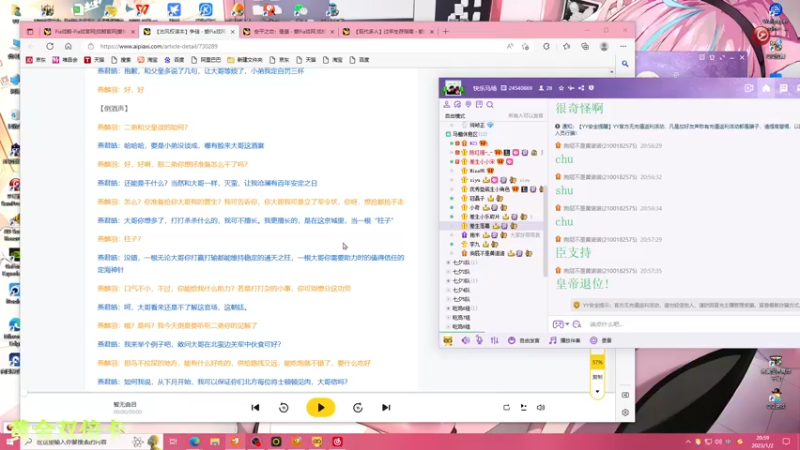800x450 pixels.
Task: Open the 搜索 bookmark
Action: pos(121,60)
